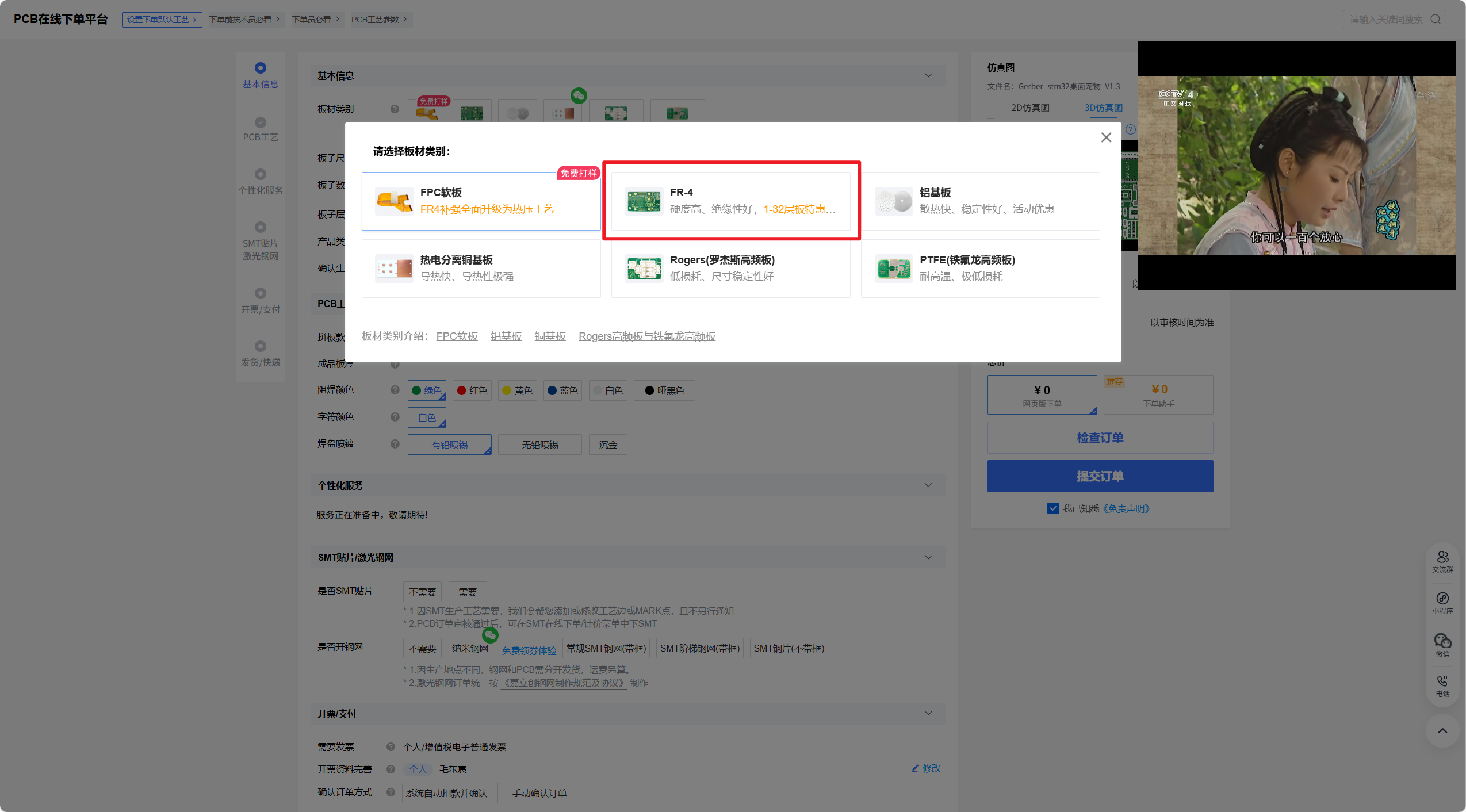Image resolution: width=1466 pixels, height=812 pixels.
Task: Open the 《免责声明》 link
Action: click(x=1126, y=508)
